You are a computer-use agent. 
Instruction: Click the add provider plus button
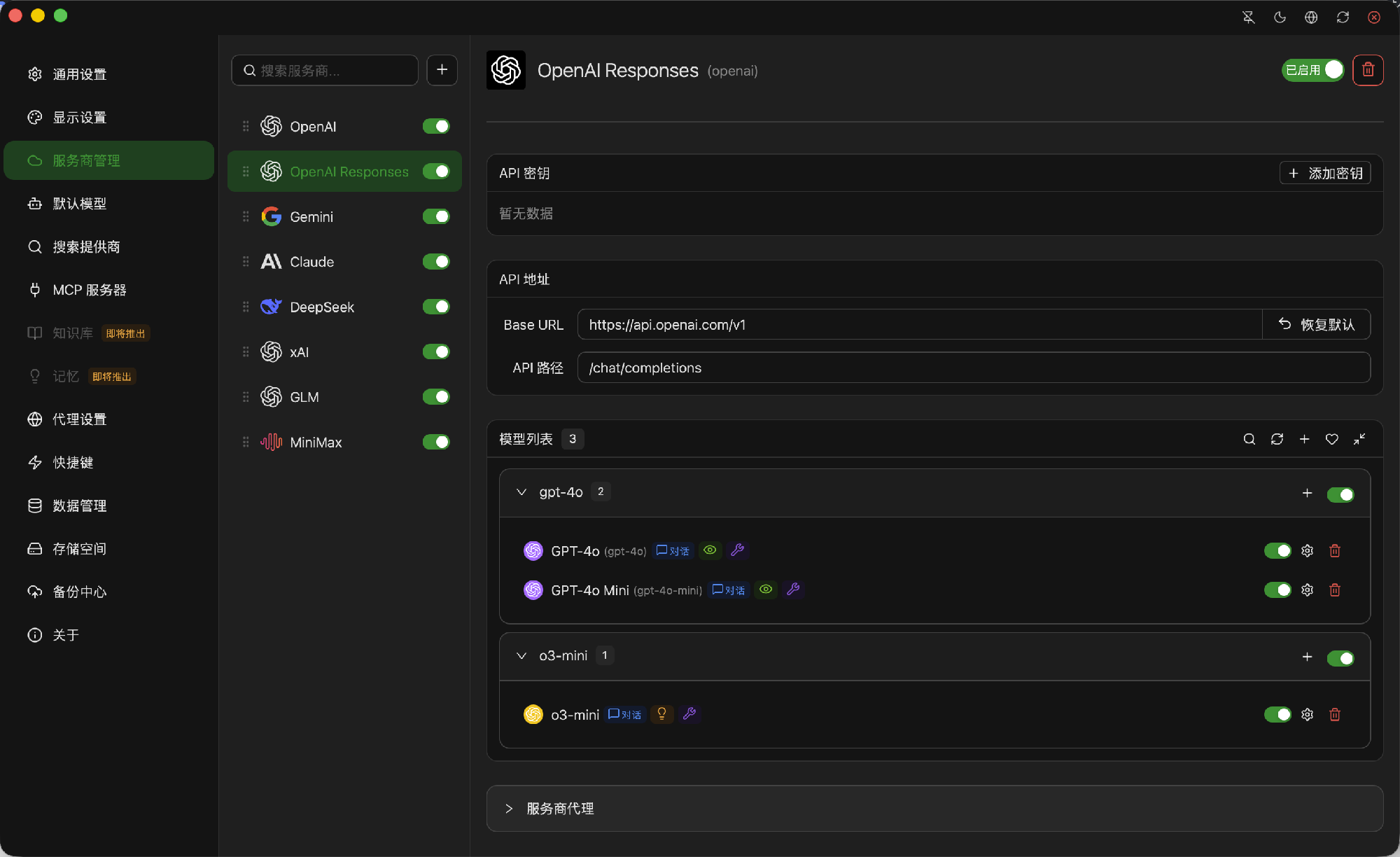(x=442, y=70)
